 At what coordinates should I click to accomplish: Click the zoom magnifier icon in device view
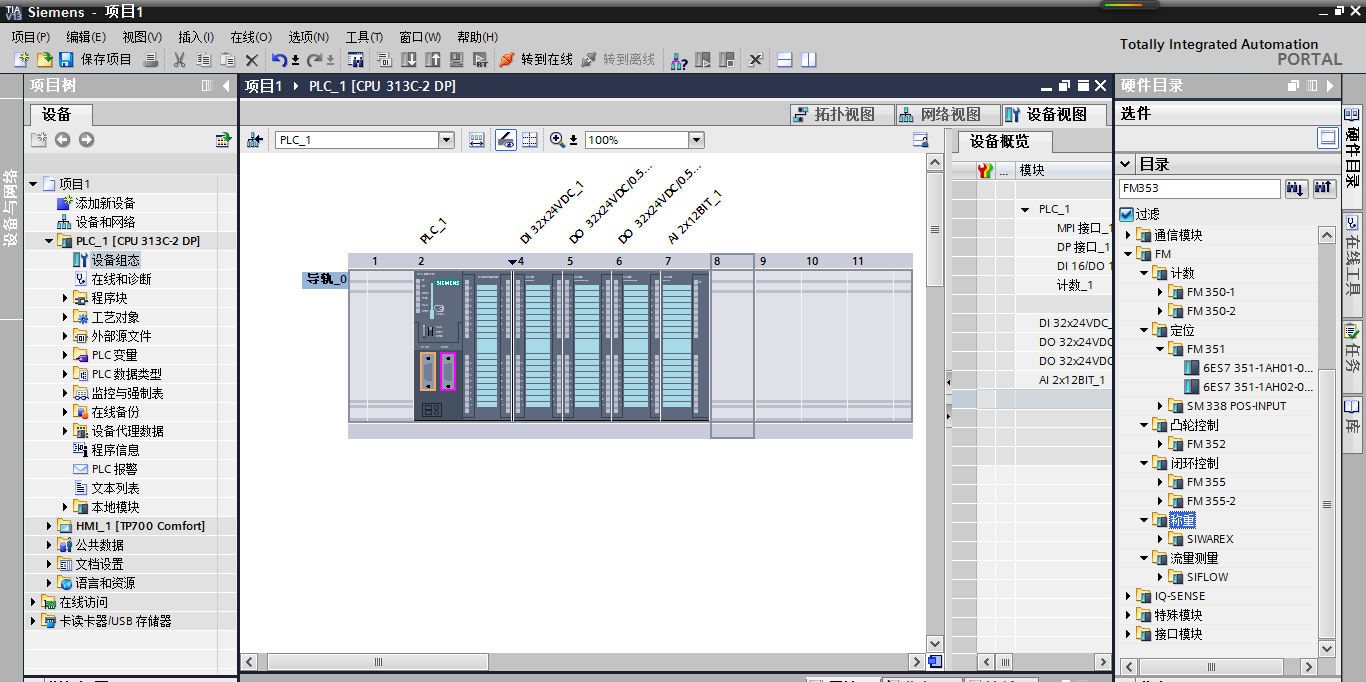pyautogui.click(x=557, y=140)
